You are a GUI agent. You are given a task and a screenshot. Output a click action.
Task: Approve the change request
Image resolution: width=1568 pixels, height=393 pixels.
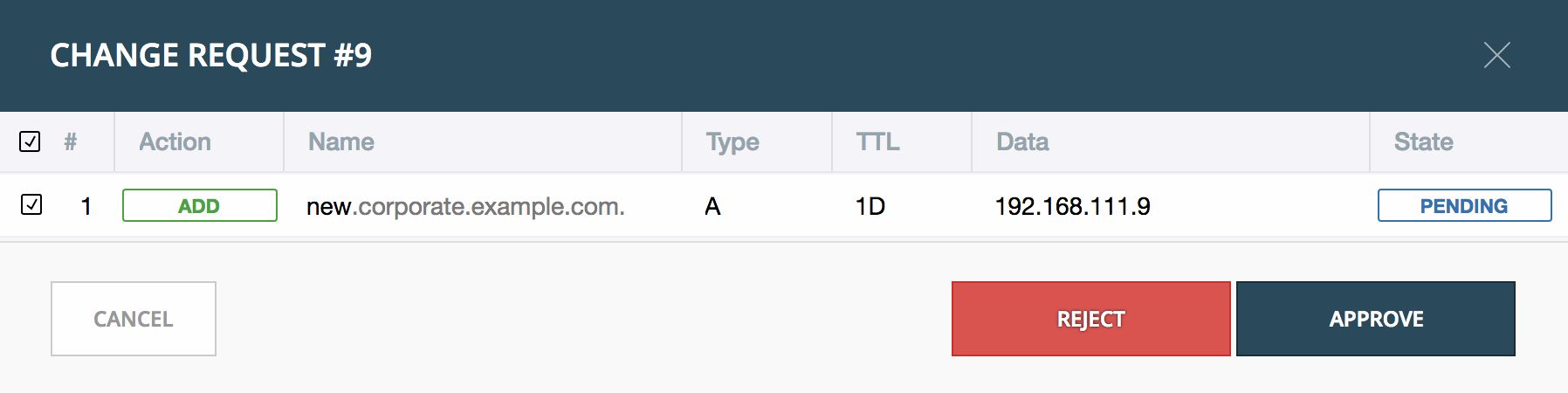pos(1376,319)
